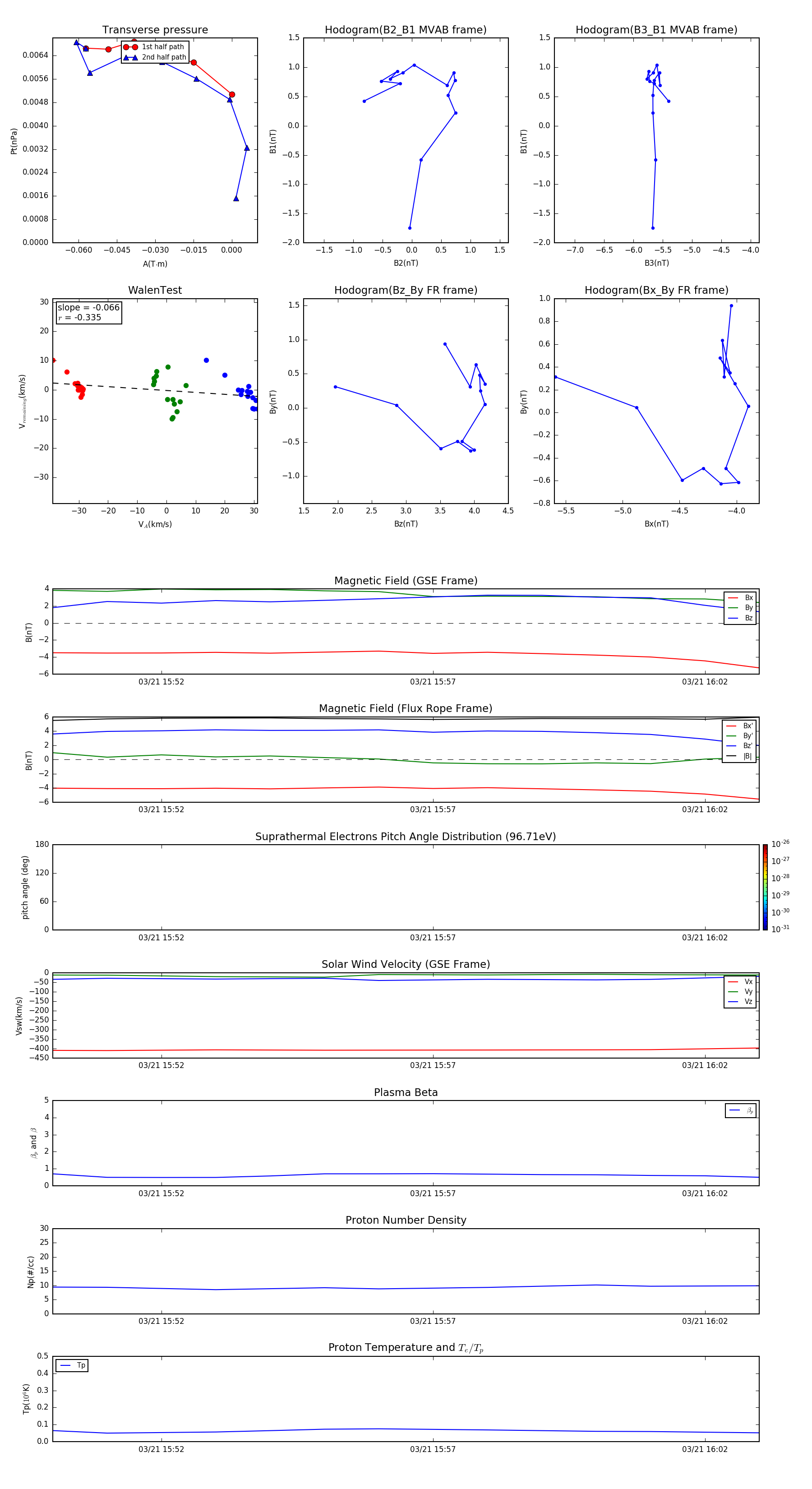The height and width of the screenshot is (1489, 812).
Task: Select Vz in the solar wind legend
Action: click(x=740, y=1002)
